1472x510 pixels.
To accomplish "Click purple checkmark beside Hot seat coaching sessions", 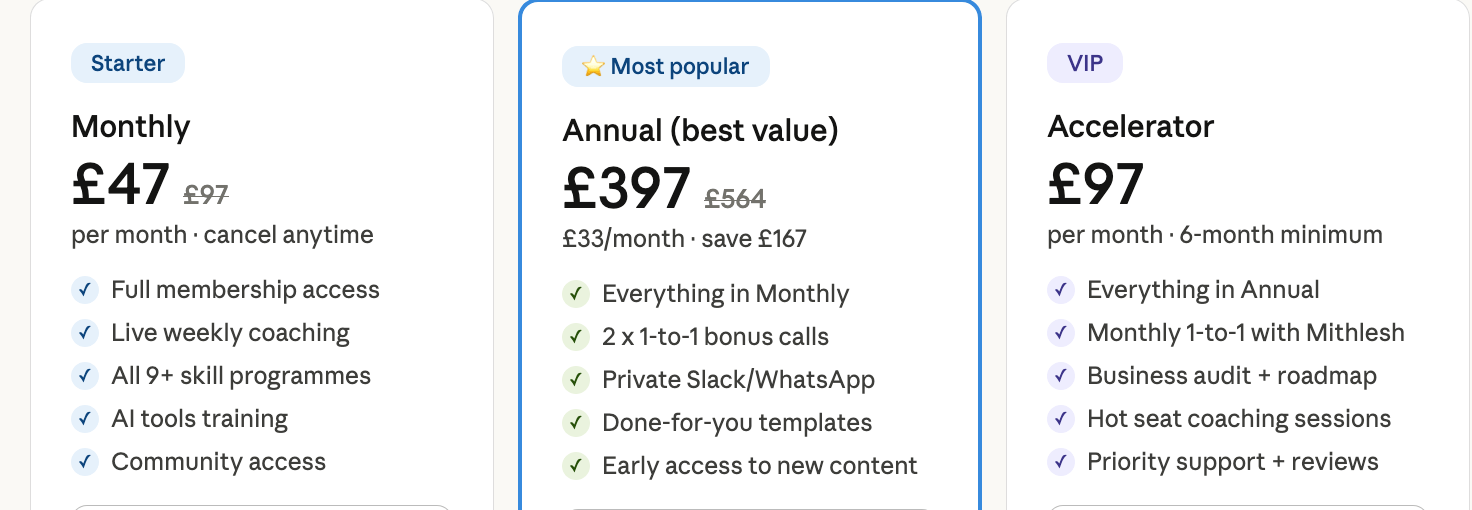I will (x=1060, y=419).
